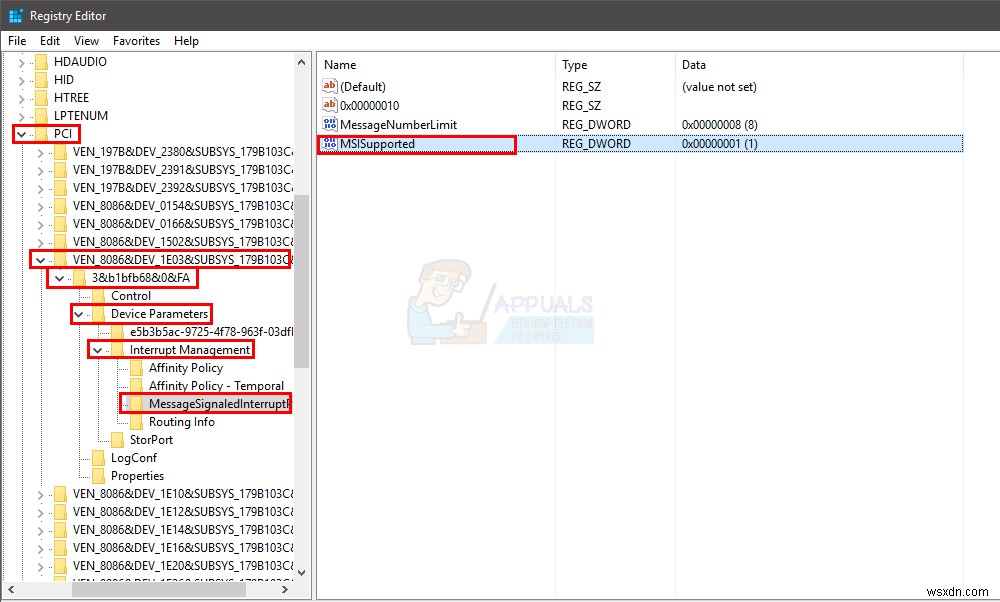The image size is (1000, 602).
Task: Click the horizontal scroll left arrow
Action: 11,590
